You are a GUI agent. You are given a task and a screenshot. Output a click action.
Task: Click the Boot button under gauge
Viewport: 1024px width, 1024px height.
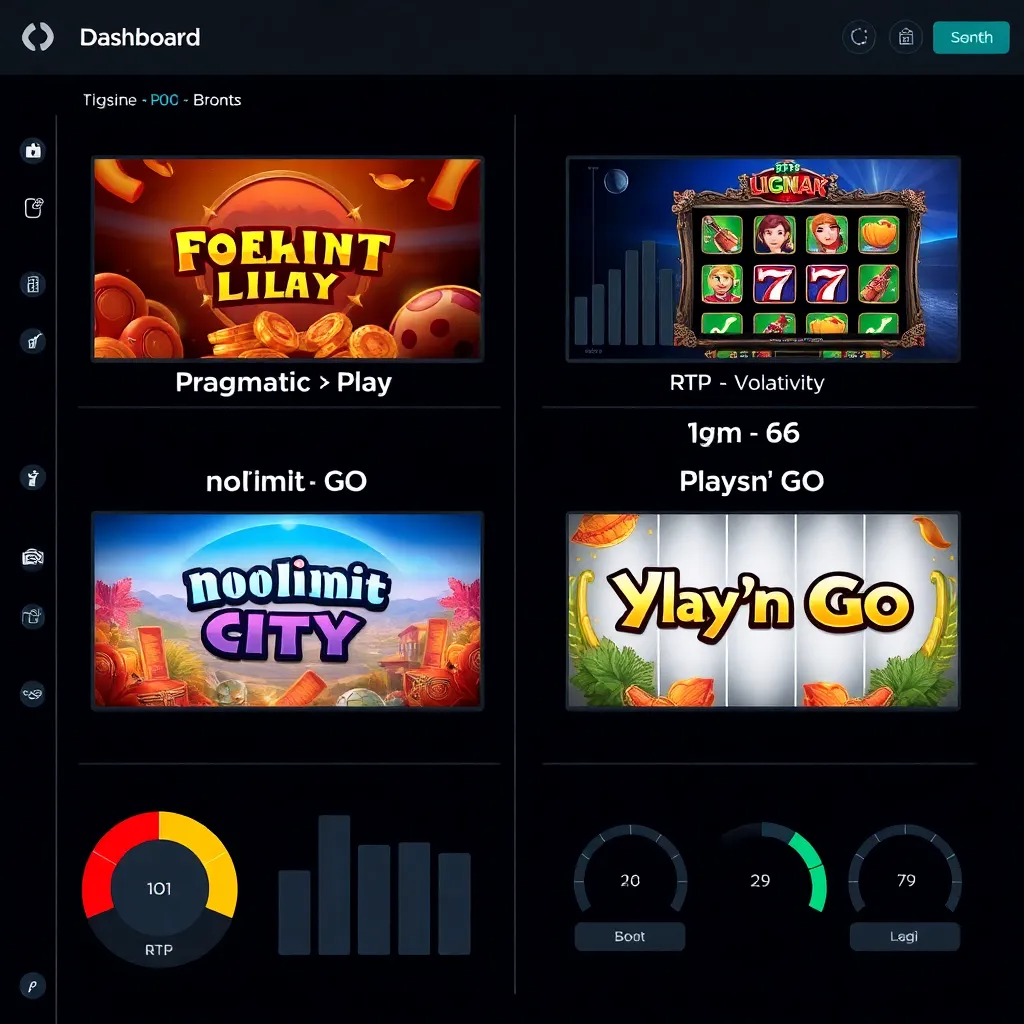click(630, 936)
